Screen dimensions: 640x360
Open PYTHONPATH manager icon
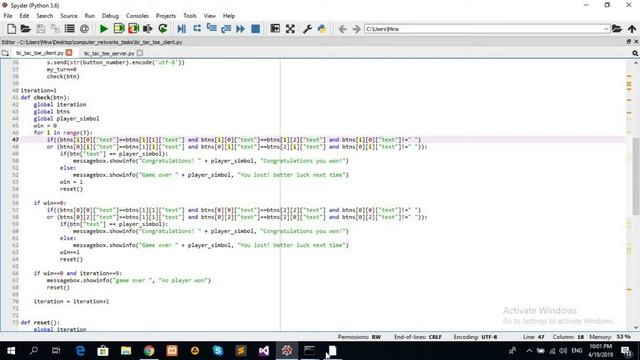coord(322,29)
